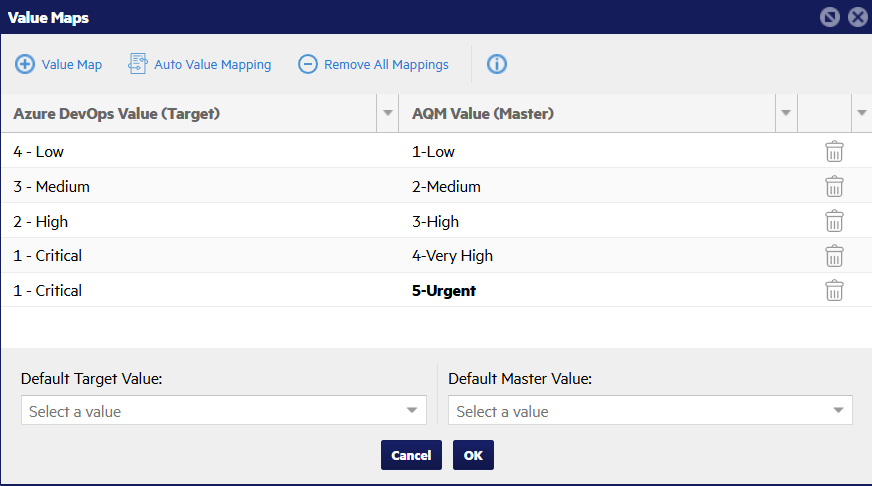Delete the 4-Very High mapping row
Image resolution: width=872 pixels, height=486 pixels.
(x=834, y=256)
